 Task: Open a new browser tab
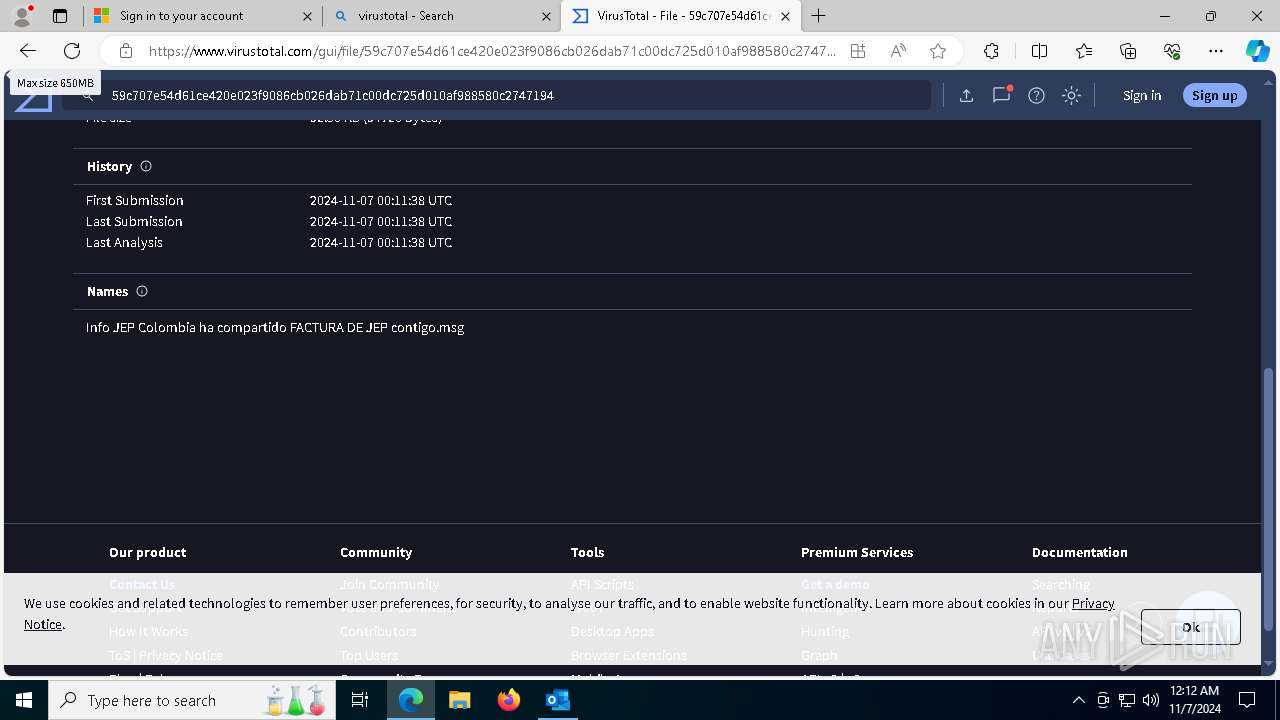pyautogui.click(x=819, y=16)
